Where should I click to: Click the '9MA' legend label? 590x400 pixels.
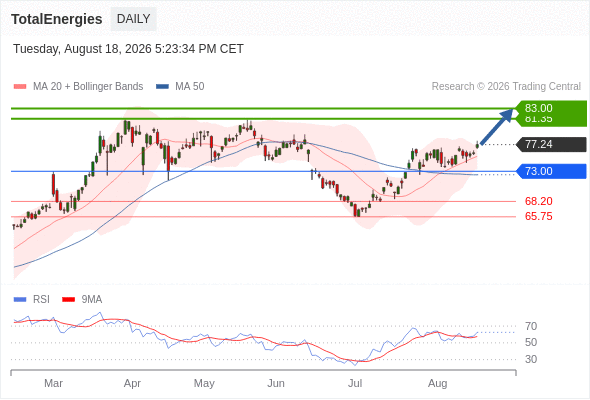click(x=92, y=300)
